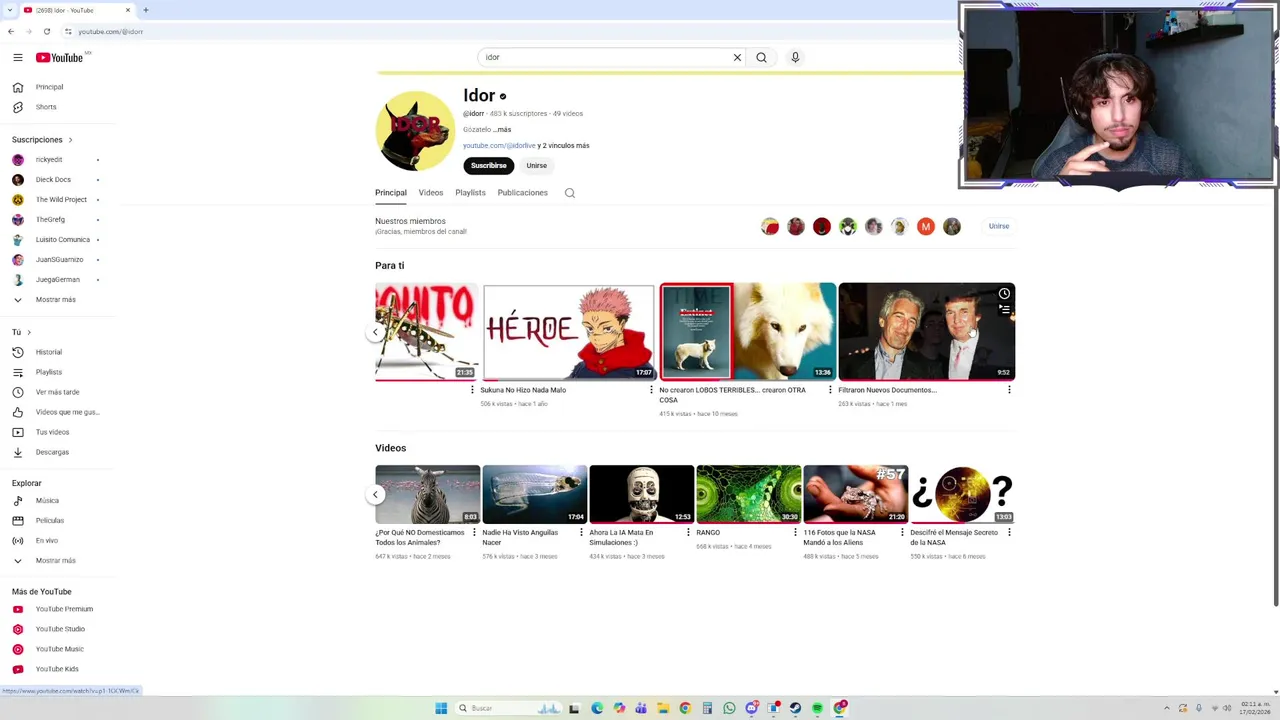Open options menu for Sukuna video

pyautogui.click(x=651, y=390)
